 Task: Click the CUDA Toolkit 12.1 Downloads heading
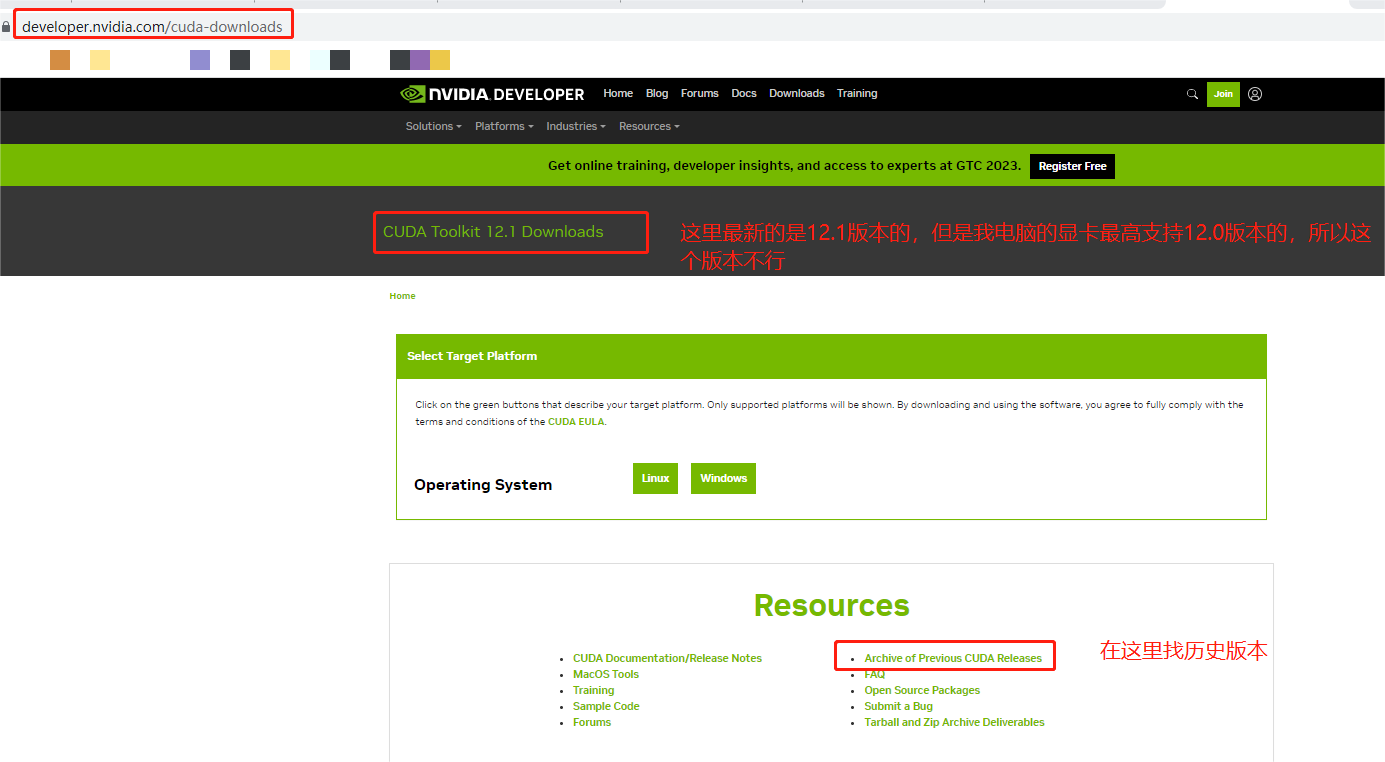pos(493,231)
